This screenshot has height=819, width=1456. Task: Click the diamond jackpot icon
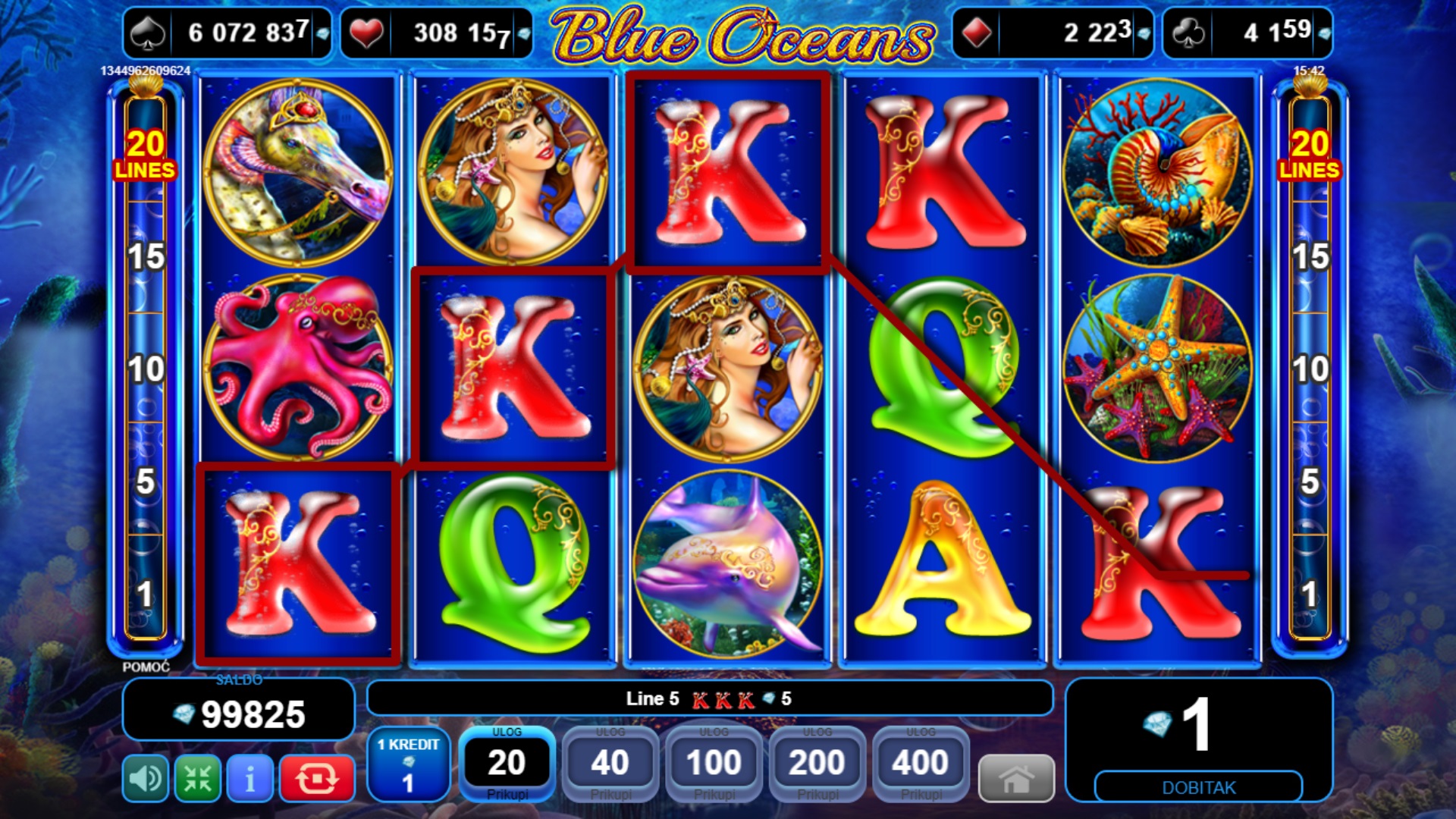point(977,34)
